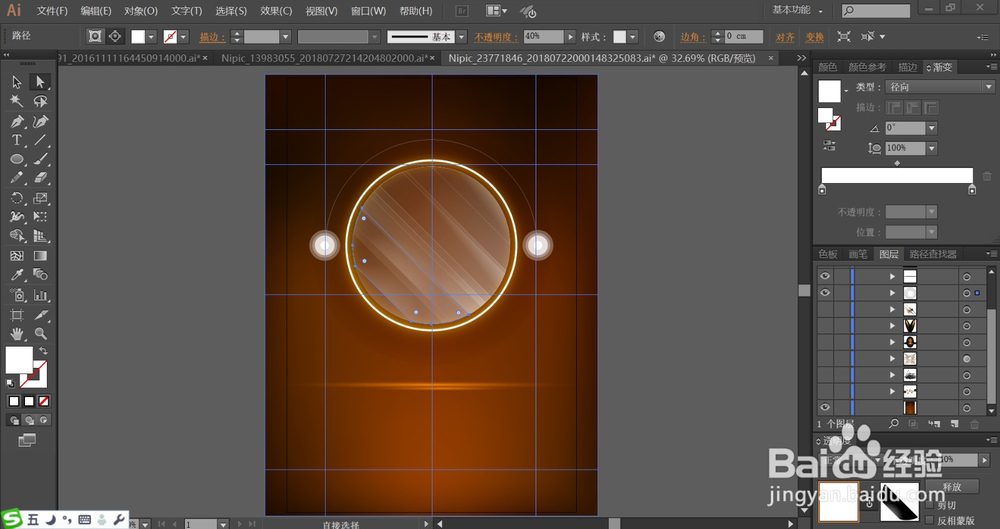Show hidden document tabs with >> arrow
The image size is (1000, 529).
pyautogui.click(x=802, y=58)
